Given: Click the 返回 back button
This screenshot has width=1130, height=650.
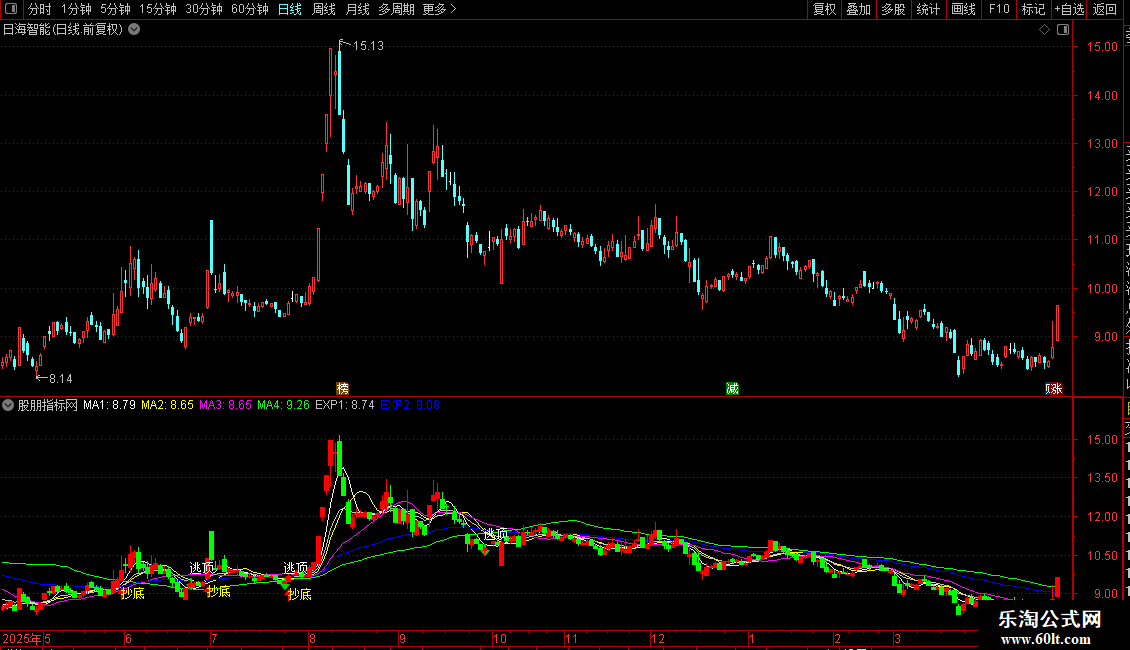Looking at the screenshot, I should tap(1105, 9).
